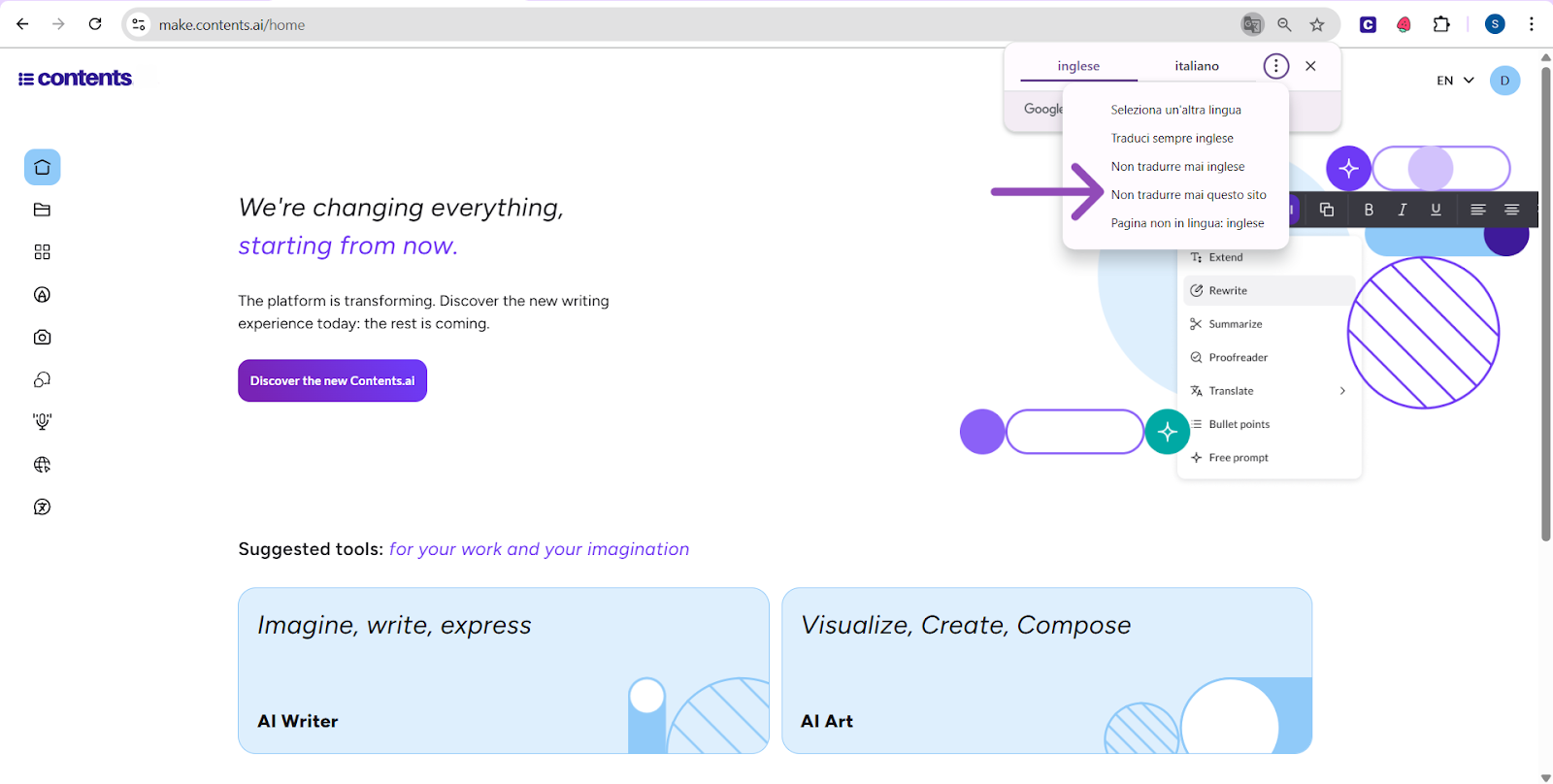Click the address bar URL field
This screenshot has height=784, width=1553.
(679, 25)
